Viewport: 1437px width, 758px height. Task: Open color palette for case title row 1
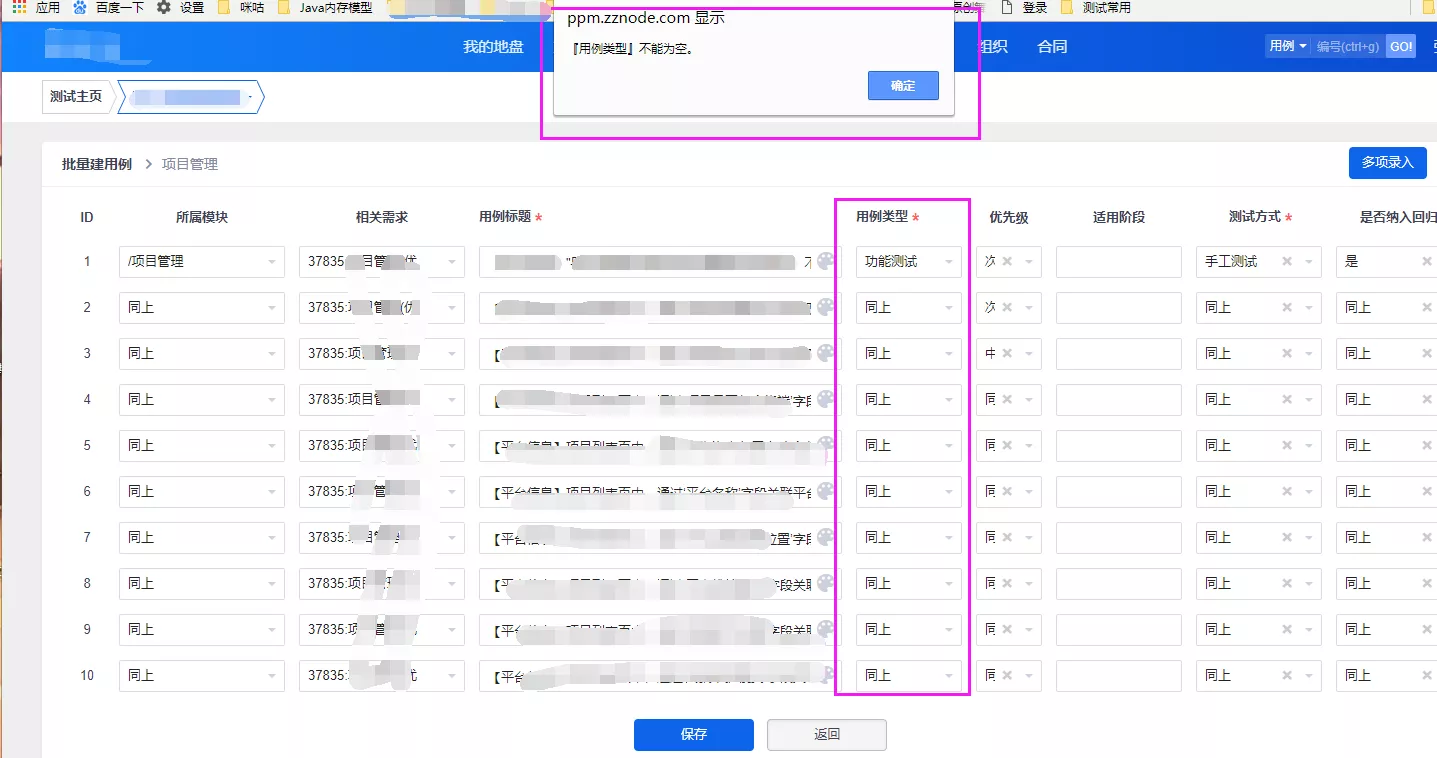825,261
